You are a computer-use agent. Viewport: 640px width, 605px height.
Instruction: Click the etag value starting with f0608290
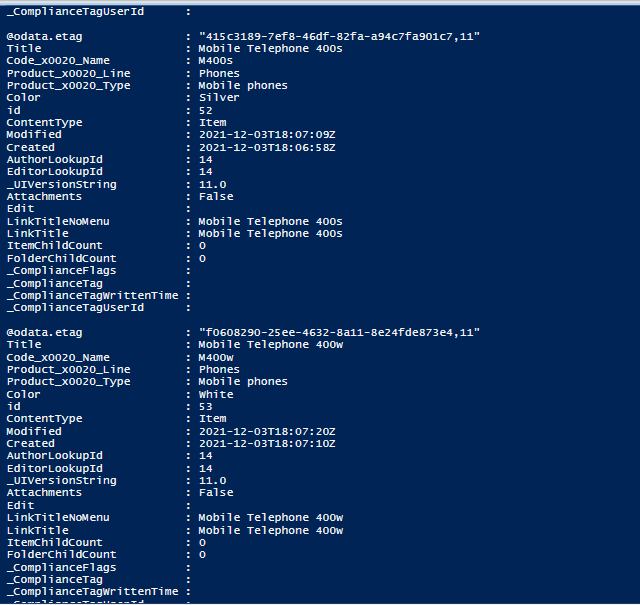click(x=340, y=332)
